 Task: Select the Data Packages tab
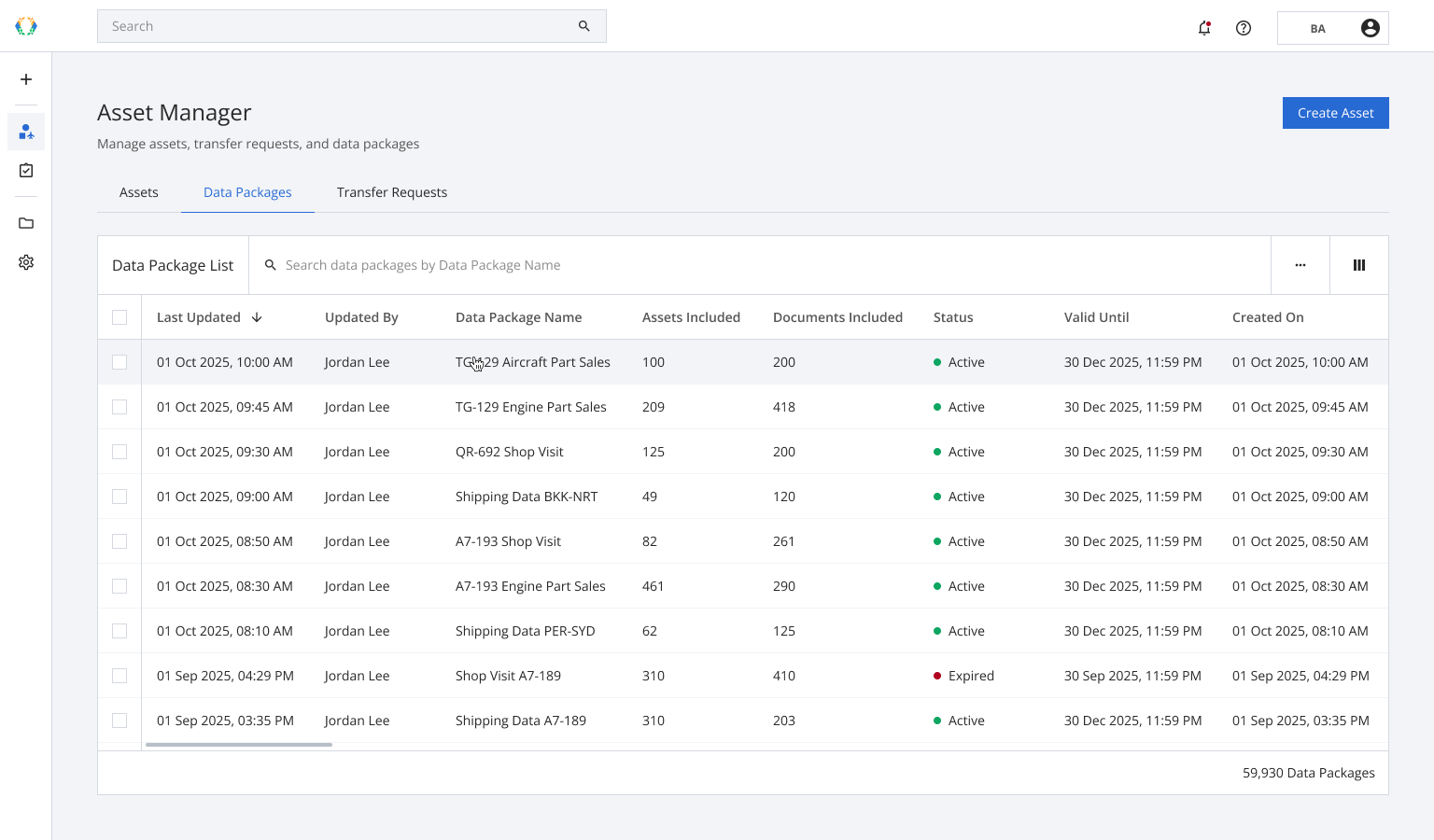click(x=247, y=192)
